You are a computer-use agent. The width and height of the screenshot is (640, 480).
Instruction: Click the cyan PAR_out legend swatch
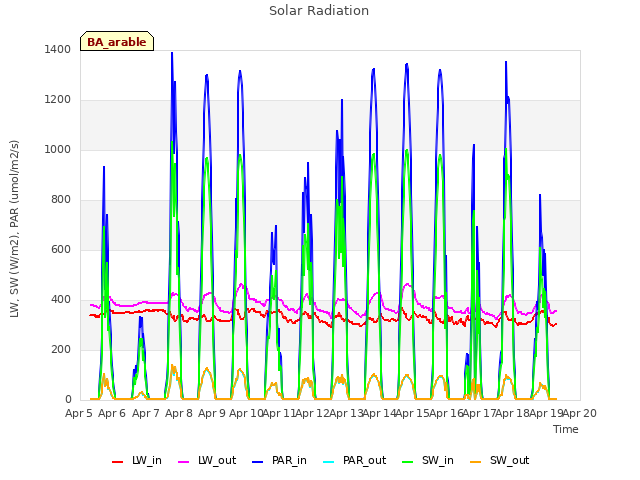click(329, 462)
